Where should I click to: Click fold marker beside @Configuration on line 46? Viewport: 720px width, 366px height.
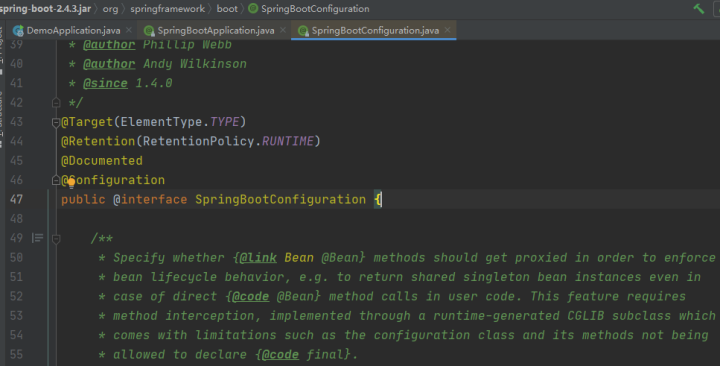pyautogui.click(x=56, y=180)
